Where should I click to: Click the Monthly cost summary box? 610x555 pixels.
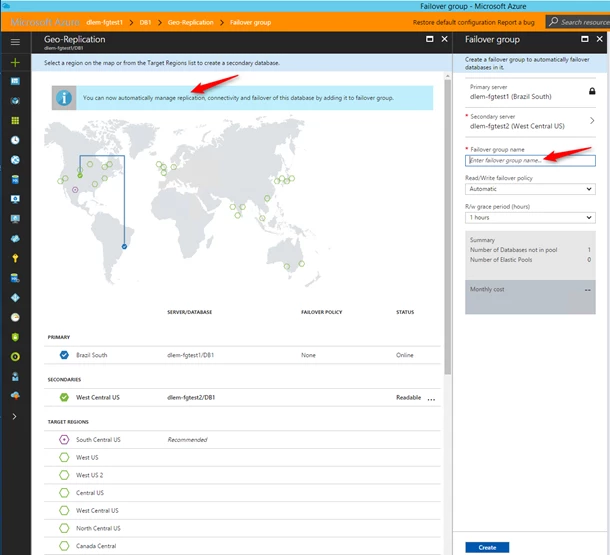tap(530, 297)
